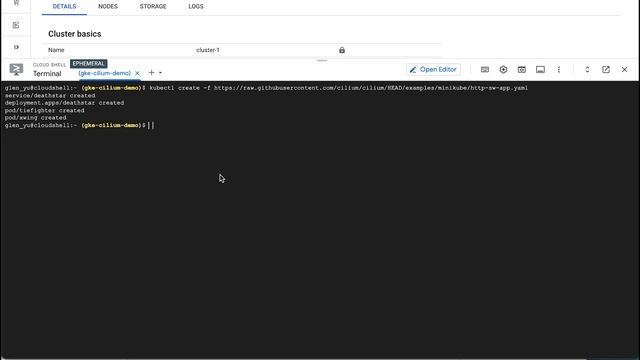Open session information monitor icon
The height and width of the screenshot is (360, 640).
point(540,70)
